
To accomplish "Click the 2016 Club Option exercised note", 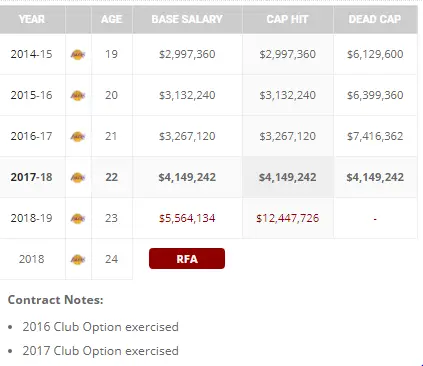I will 101,327.
